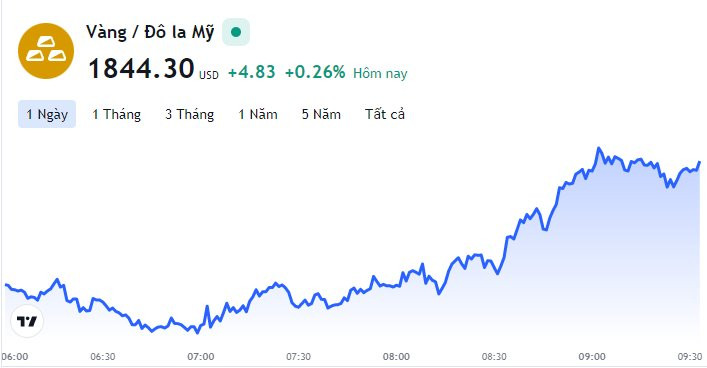Select the 1 Ngày time range
Image resolution: width=707 pixels, height=368 pixels.
coord(47,114)
